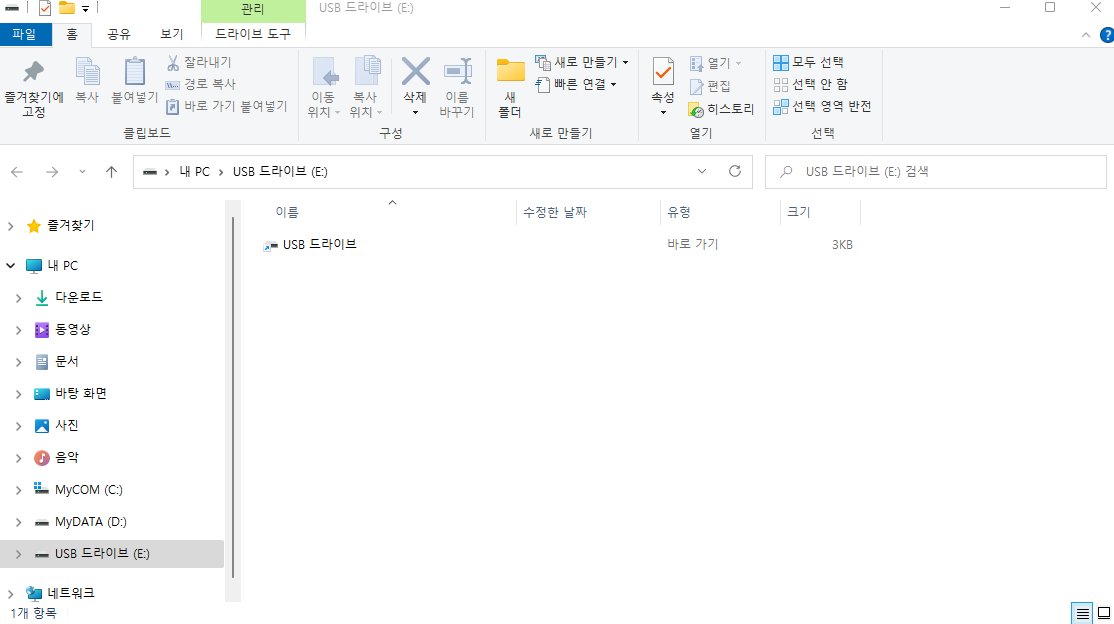
Task: Click Invert Selection (선택 영역 반전)
Action: pyautogui.click(x=822, y=106)
